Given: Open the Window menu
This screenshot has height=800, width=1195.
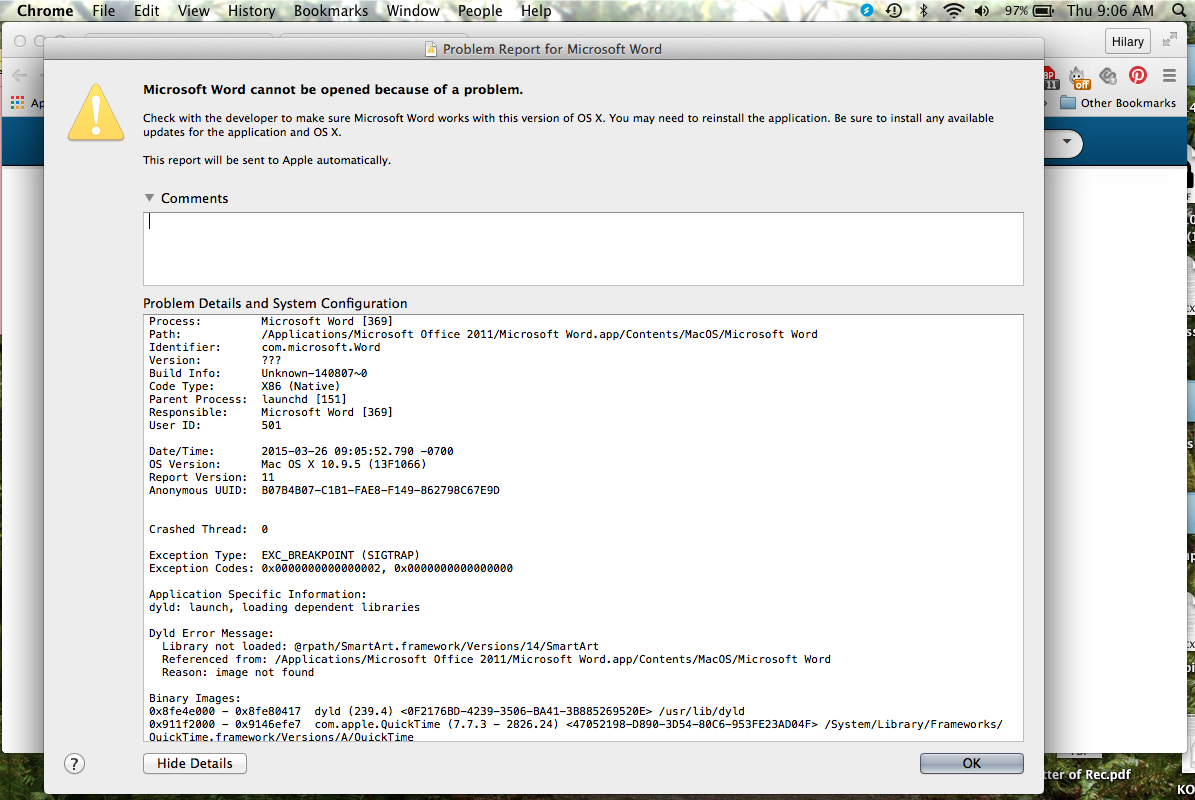Looking at the screenshot, I should (x=413, y=11).
